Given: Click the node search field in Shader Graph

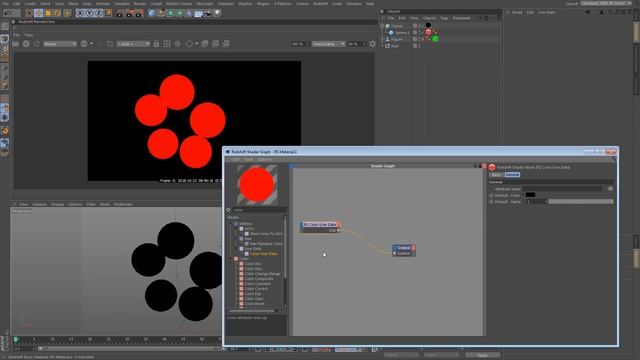Looking at the screenshot, I should click(x=259, y=210).
